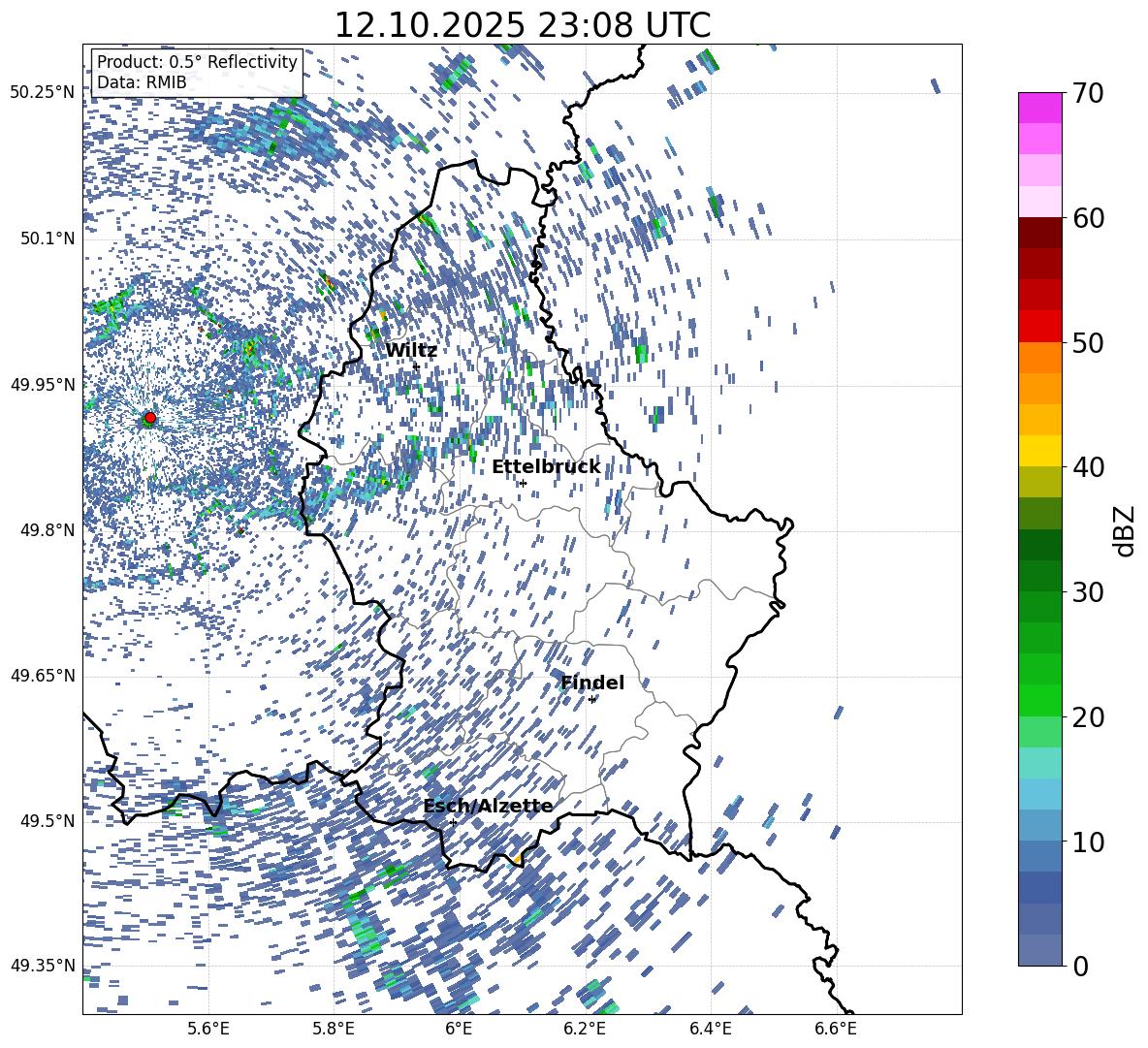Click the magenta top colorbar swatch
Image resolution: width=1148 pixels, height=1048 pixels.
click(x=1039, y=109)
